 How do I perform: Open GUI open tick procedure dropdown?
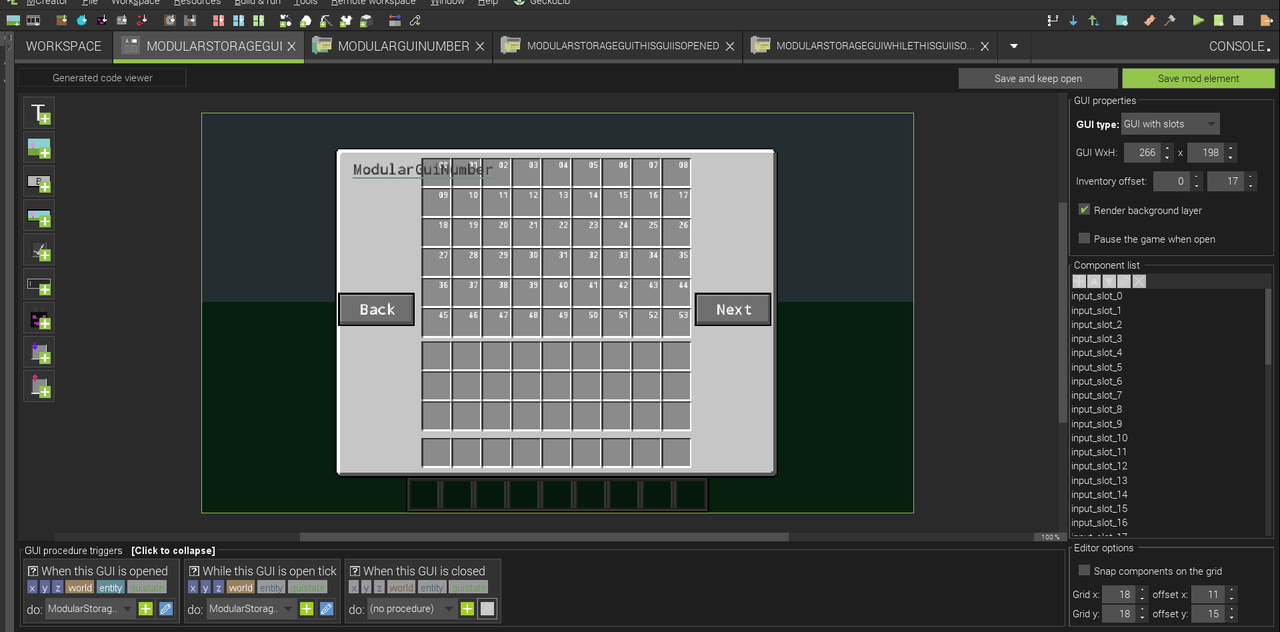[x=250, y=608]
